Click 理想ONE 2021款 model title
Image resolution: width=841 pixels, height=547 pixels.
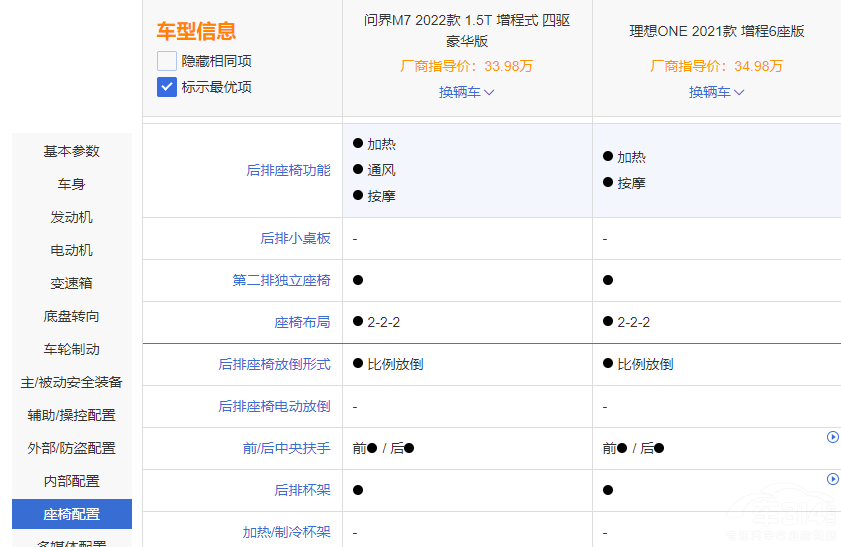716,31
